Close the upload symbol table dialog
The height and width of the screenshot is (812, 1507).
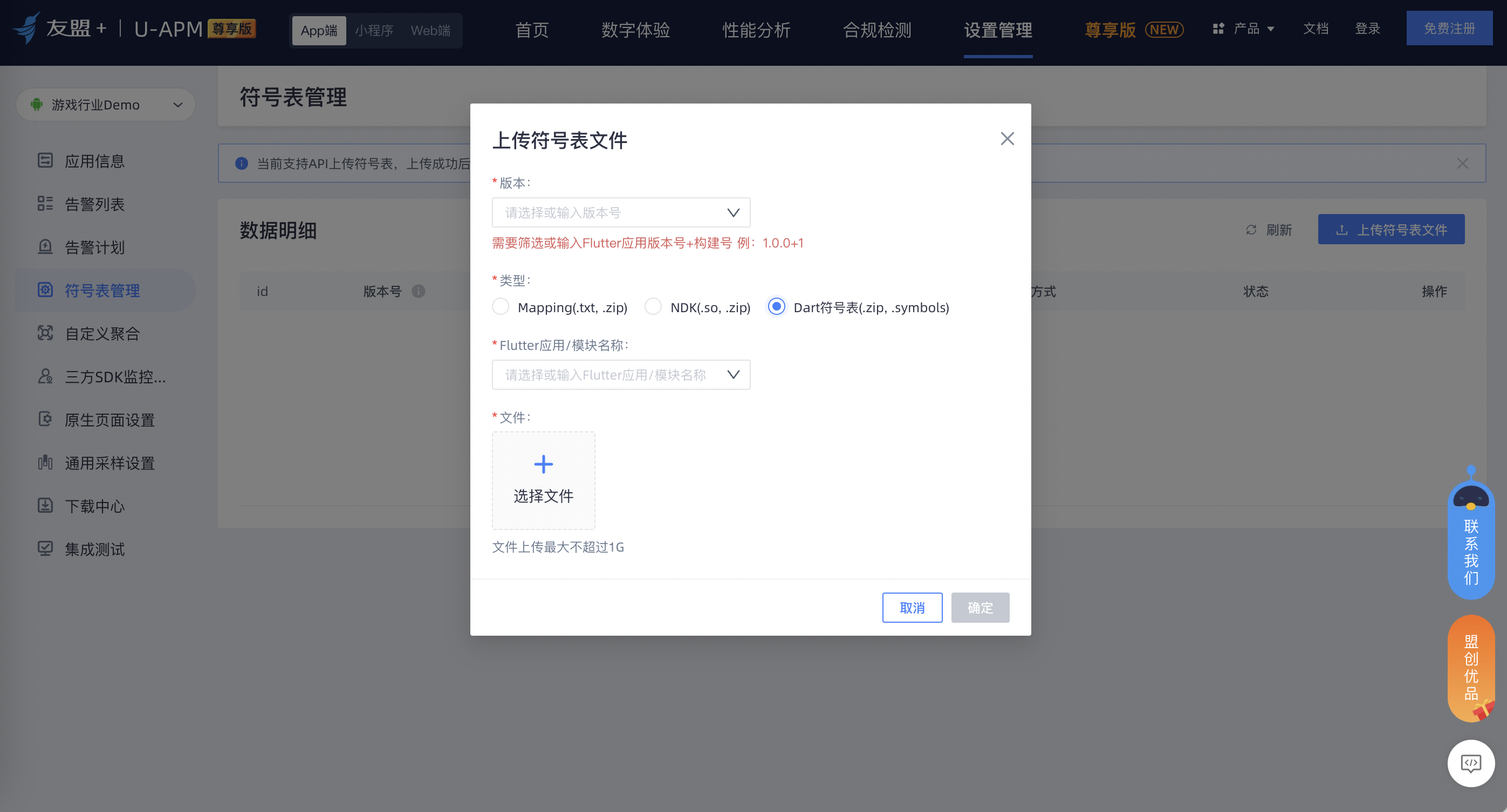[x=1007, y=139]
